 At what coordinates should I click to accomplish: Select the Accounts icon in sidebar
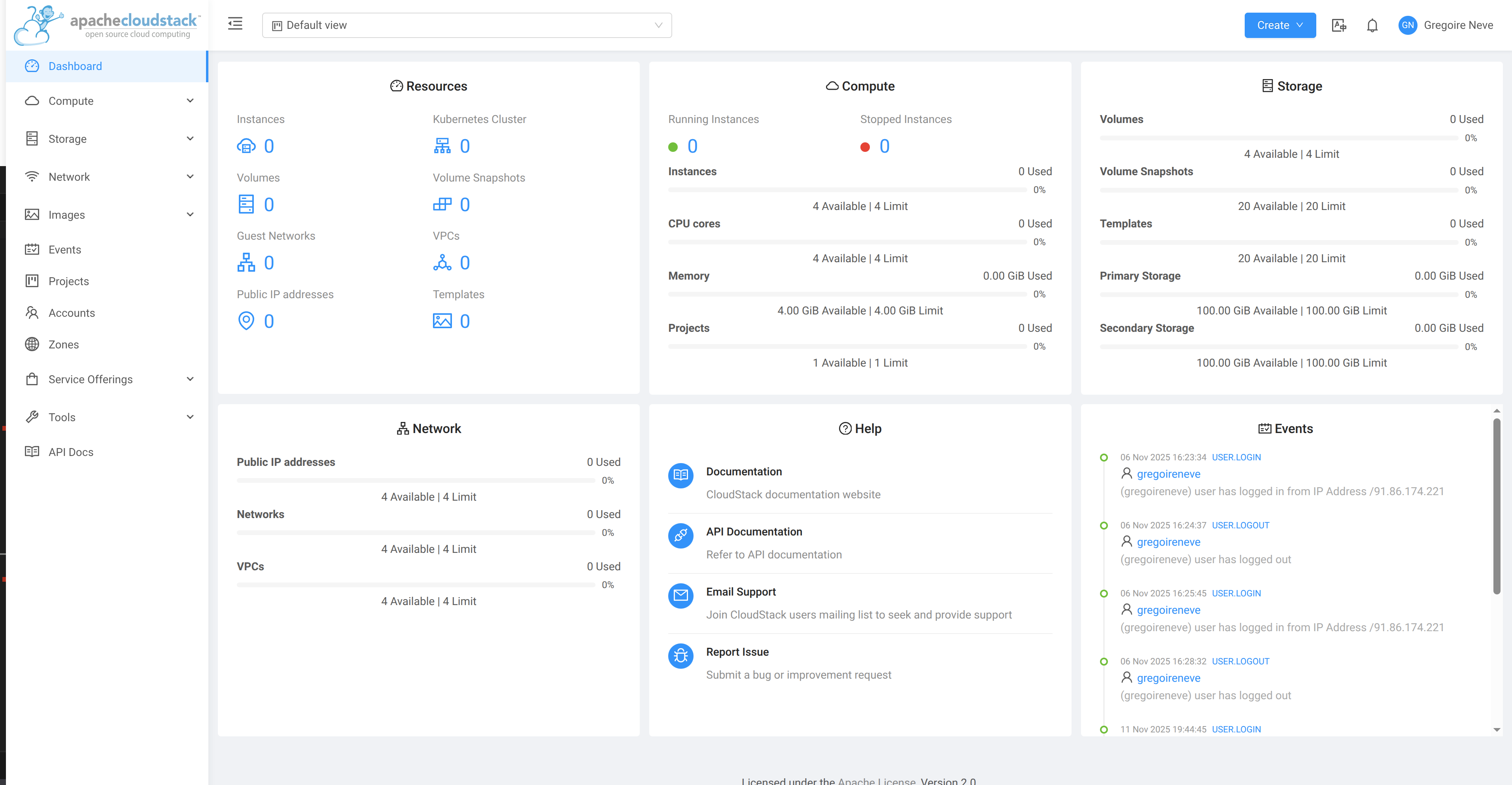[32, 312]
